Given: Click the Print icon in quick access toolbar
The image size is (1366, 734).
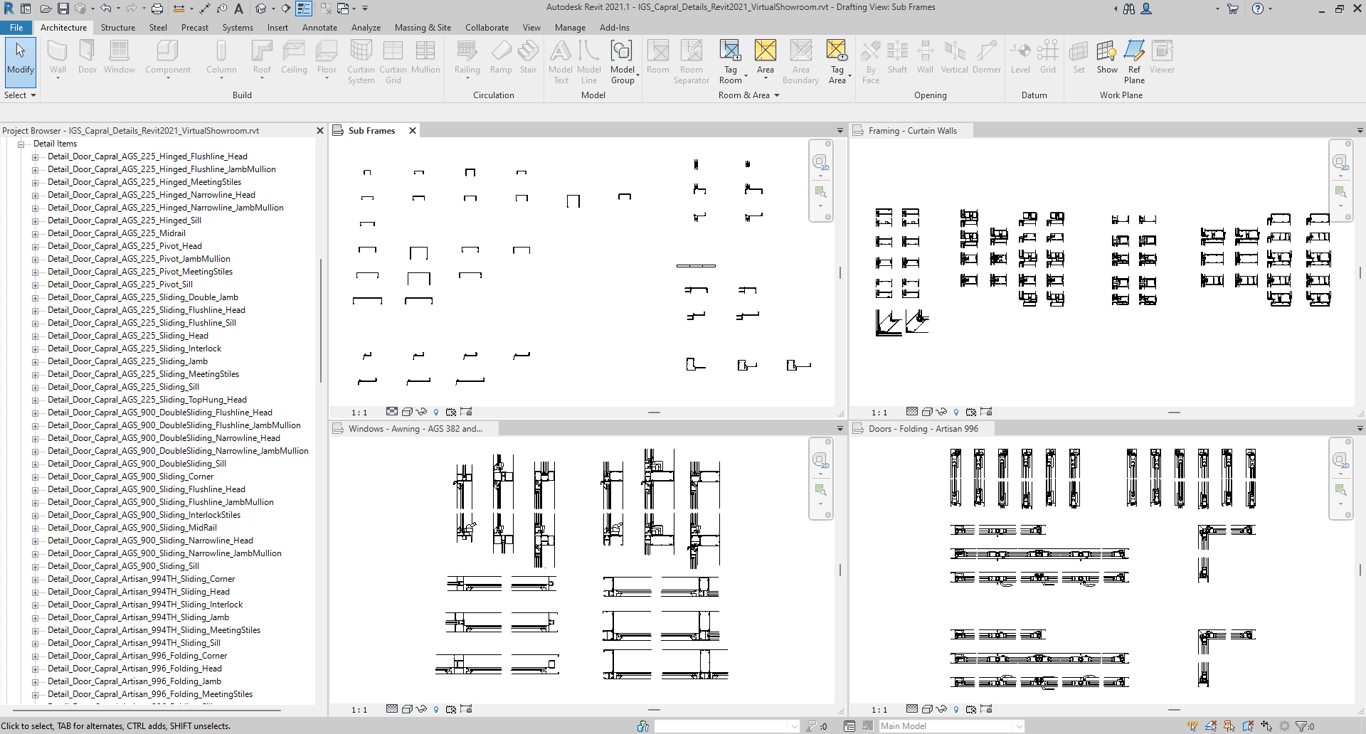Looking at the screenshot, I should click(156, 9).
